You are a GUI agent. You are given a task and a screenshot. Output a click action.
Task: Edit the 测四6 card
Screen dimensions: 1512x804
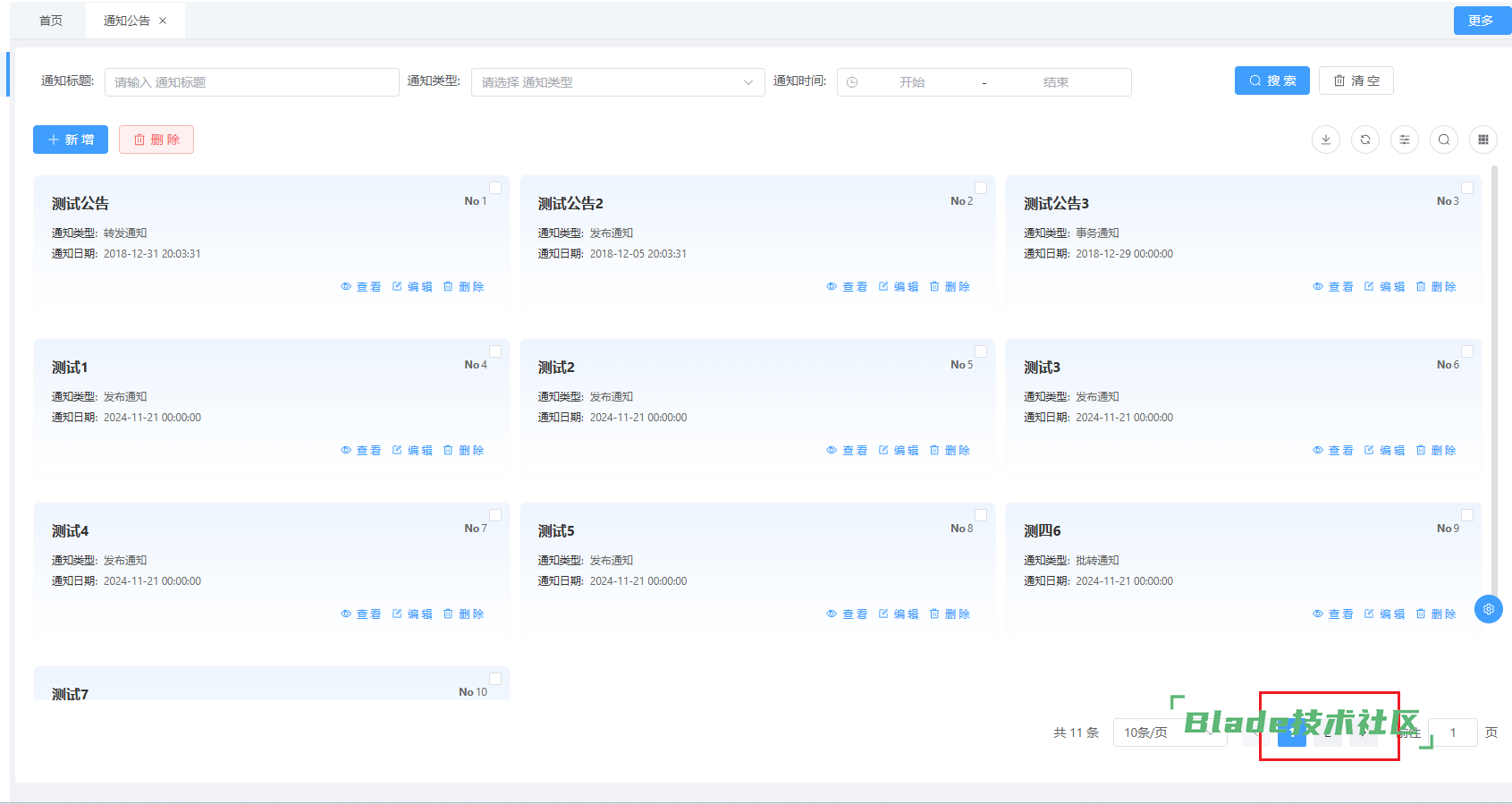[x=1384, y=614]
